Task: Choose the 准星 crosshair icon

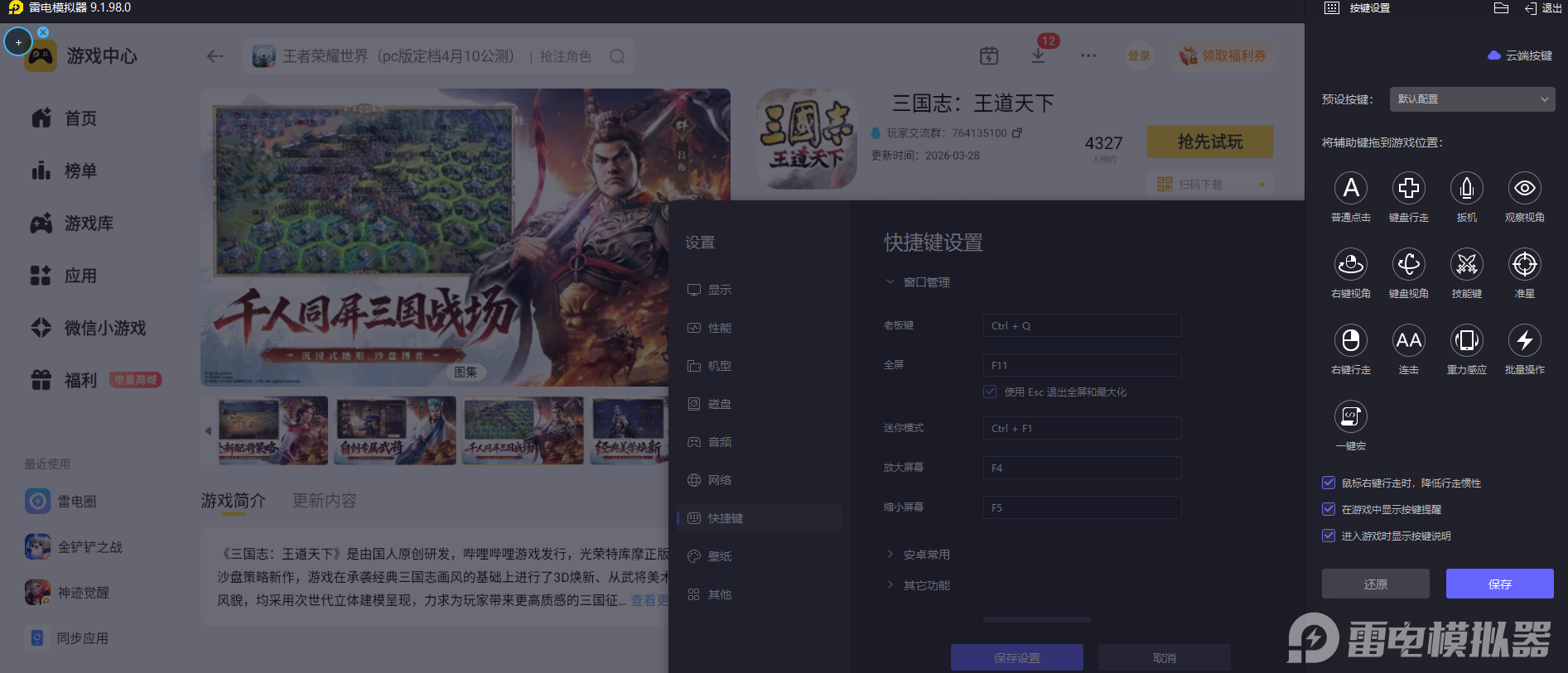Action: pos(1525,265)
